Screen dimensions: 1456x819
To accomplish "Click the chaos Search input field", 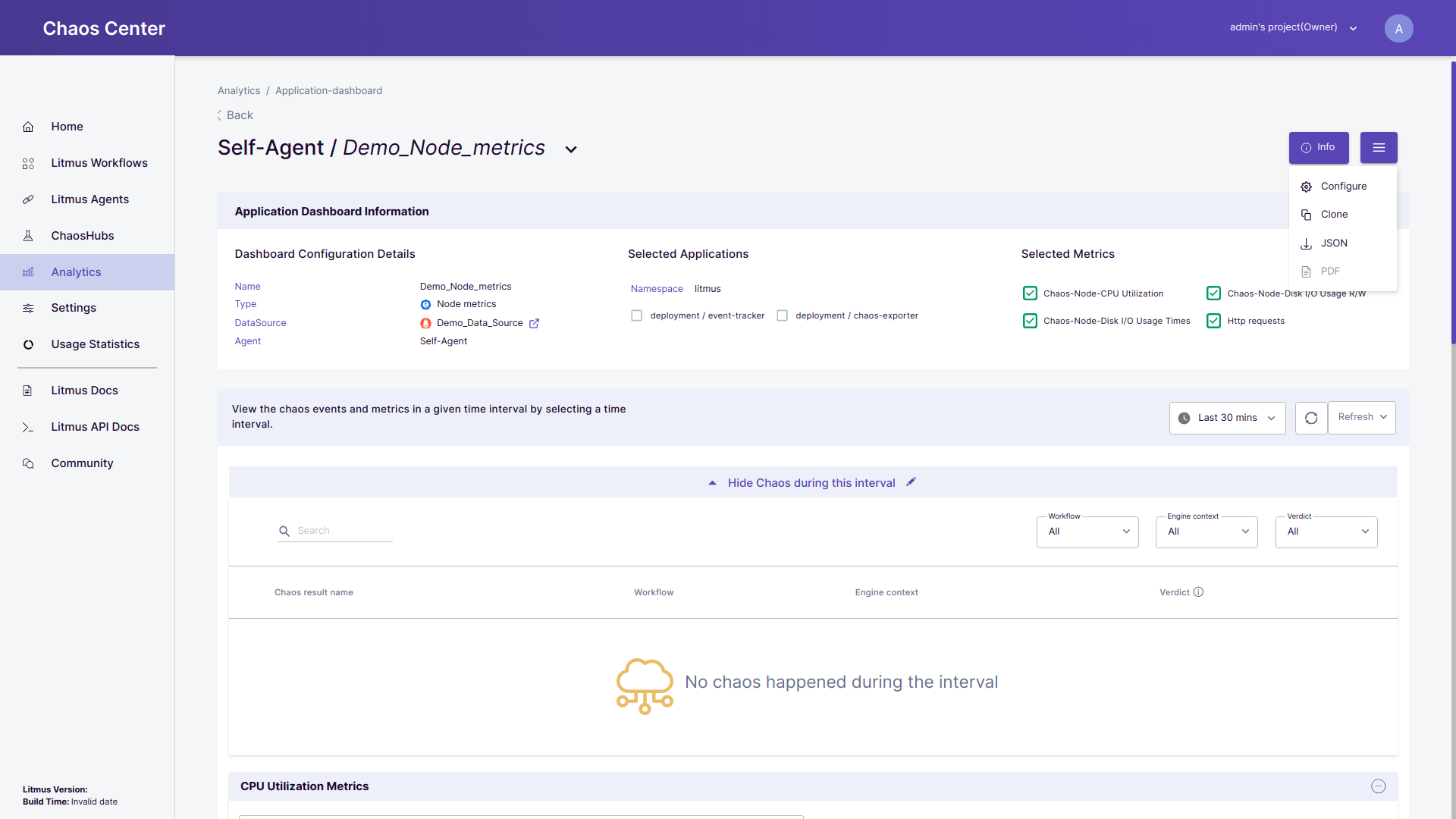I will pyautogui.click(x=343, y=531).
